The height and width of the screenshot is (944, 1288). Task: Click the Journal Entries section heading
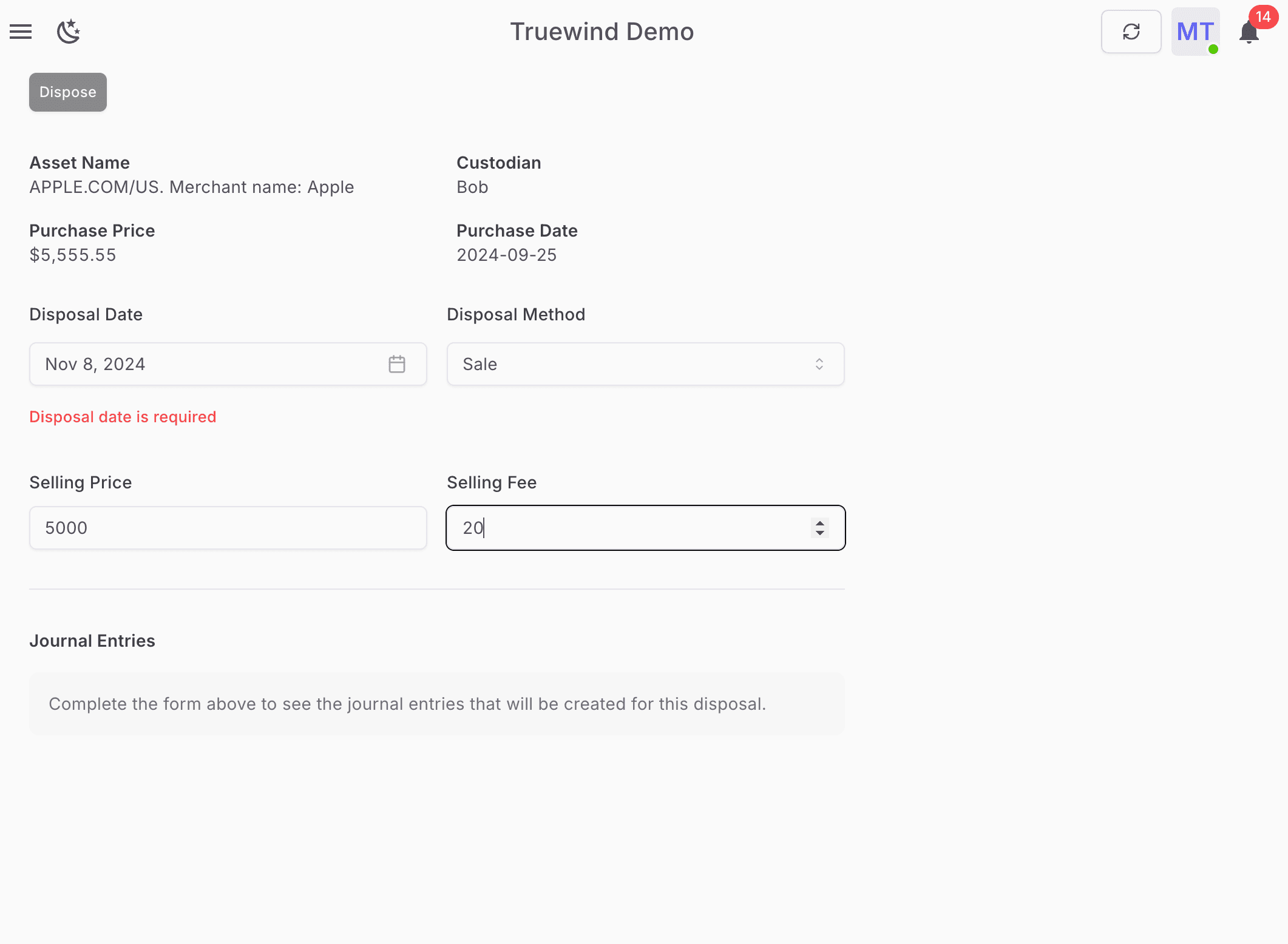point(92,640)
